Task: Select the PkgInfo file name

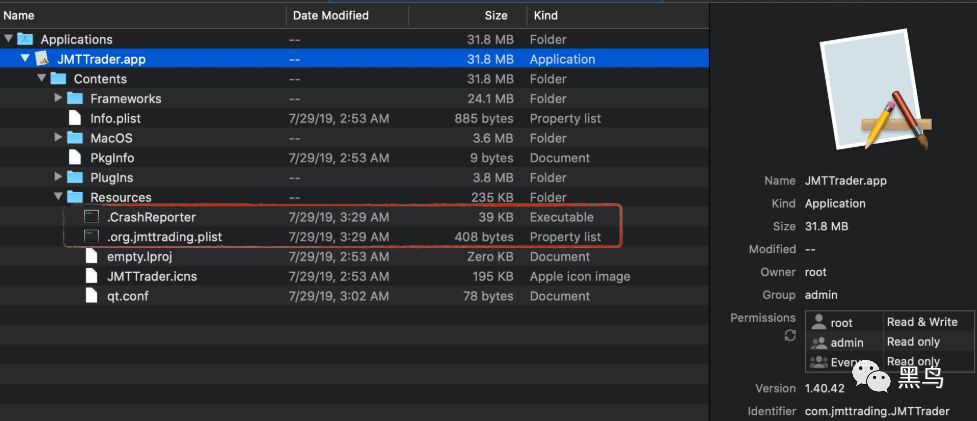Action: 112,158
